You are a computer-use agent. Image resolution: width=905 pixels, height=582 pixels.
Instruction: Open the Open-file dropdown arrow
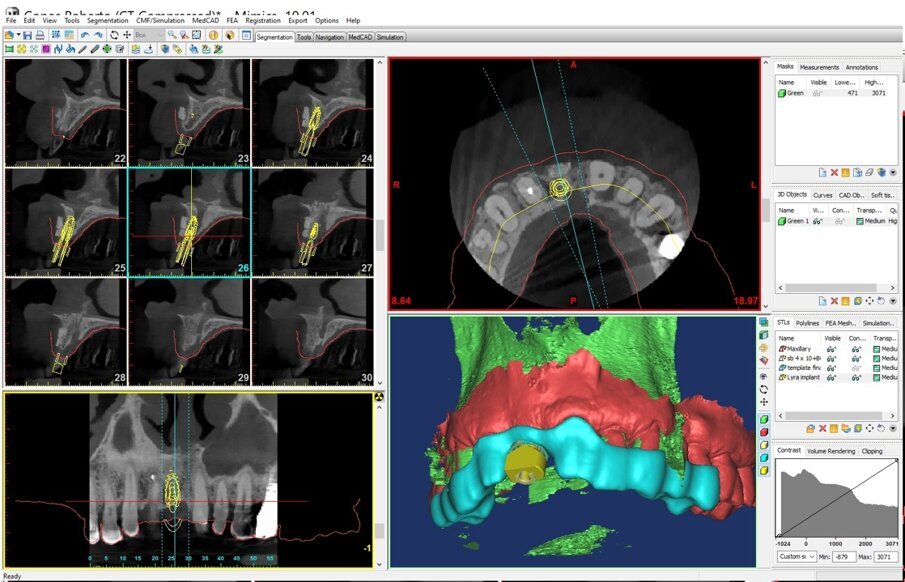coord(17,35)
